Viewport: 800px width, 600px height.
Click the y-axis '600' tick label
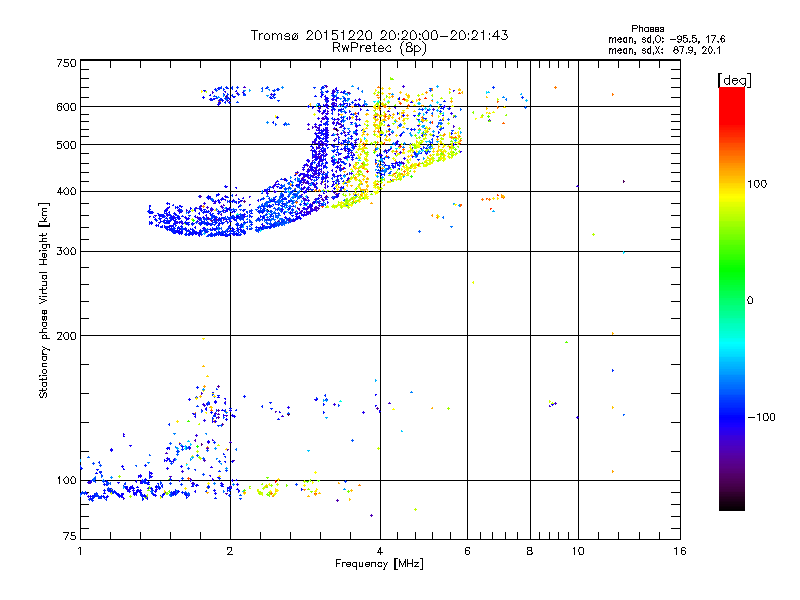pos(66,107)
